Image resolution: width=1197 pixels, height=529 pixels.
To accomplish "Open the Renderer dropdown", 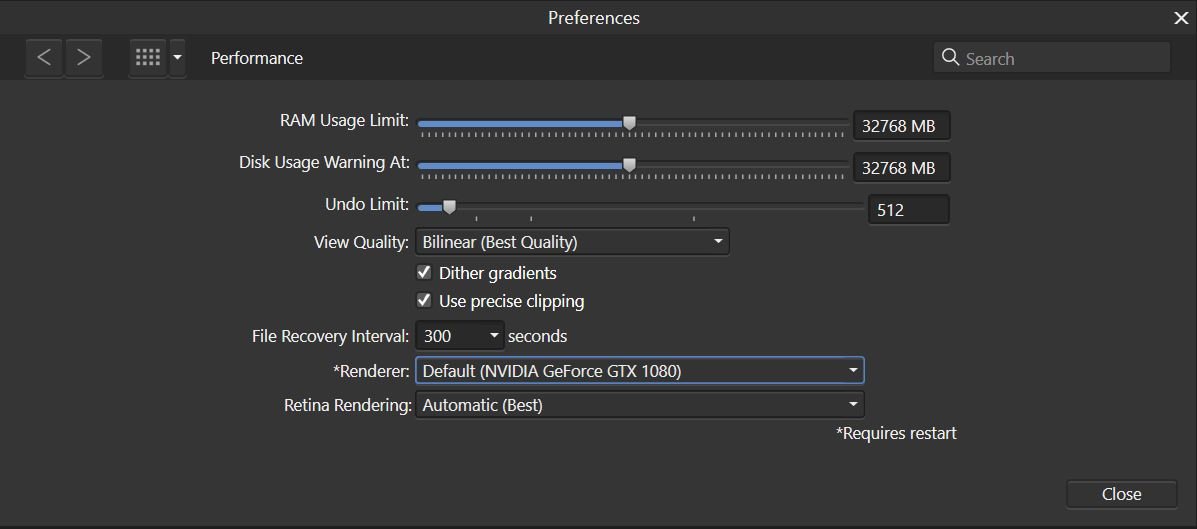I will [640, 371].
